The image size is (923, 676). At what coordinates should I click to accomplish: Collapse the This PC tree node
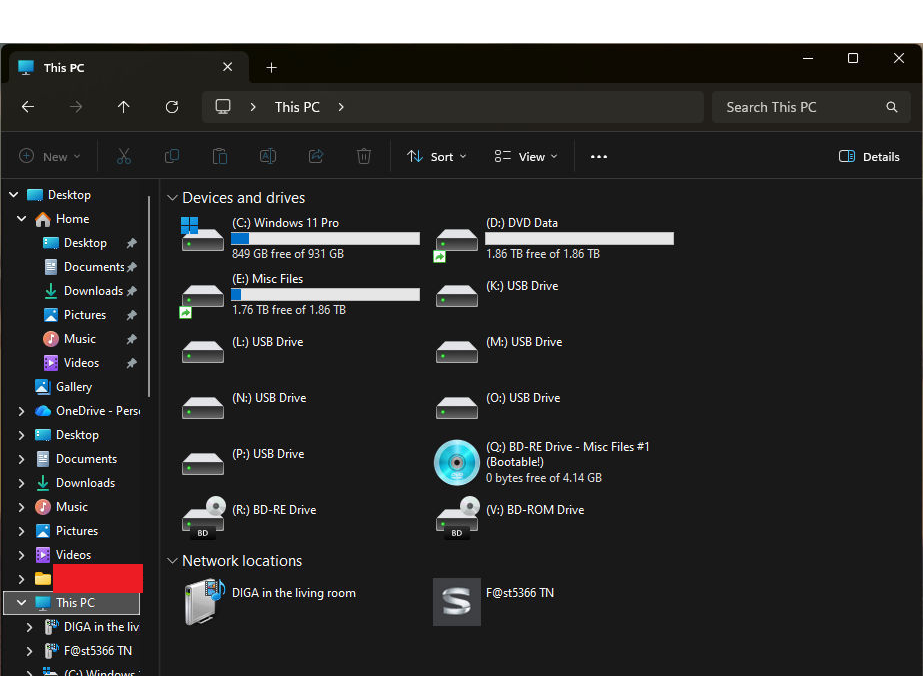[22, 602]
